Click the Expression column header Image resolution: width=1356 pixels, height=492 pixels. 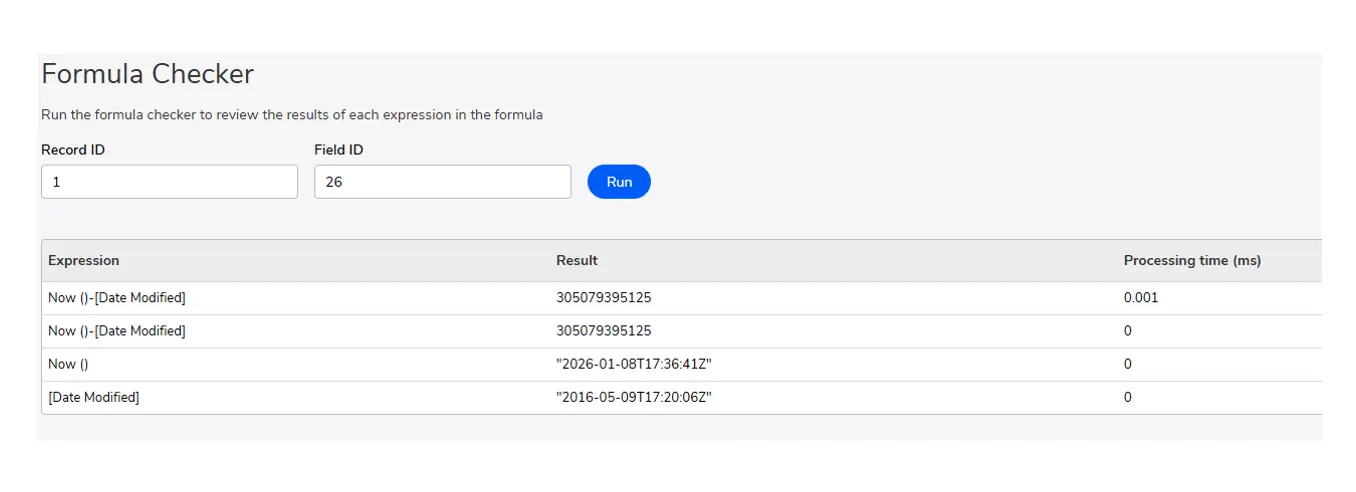[84, 260]
